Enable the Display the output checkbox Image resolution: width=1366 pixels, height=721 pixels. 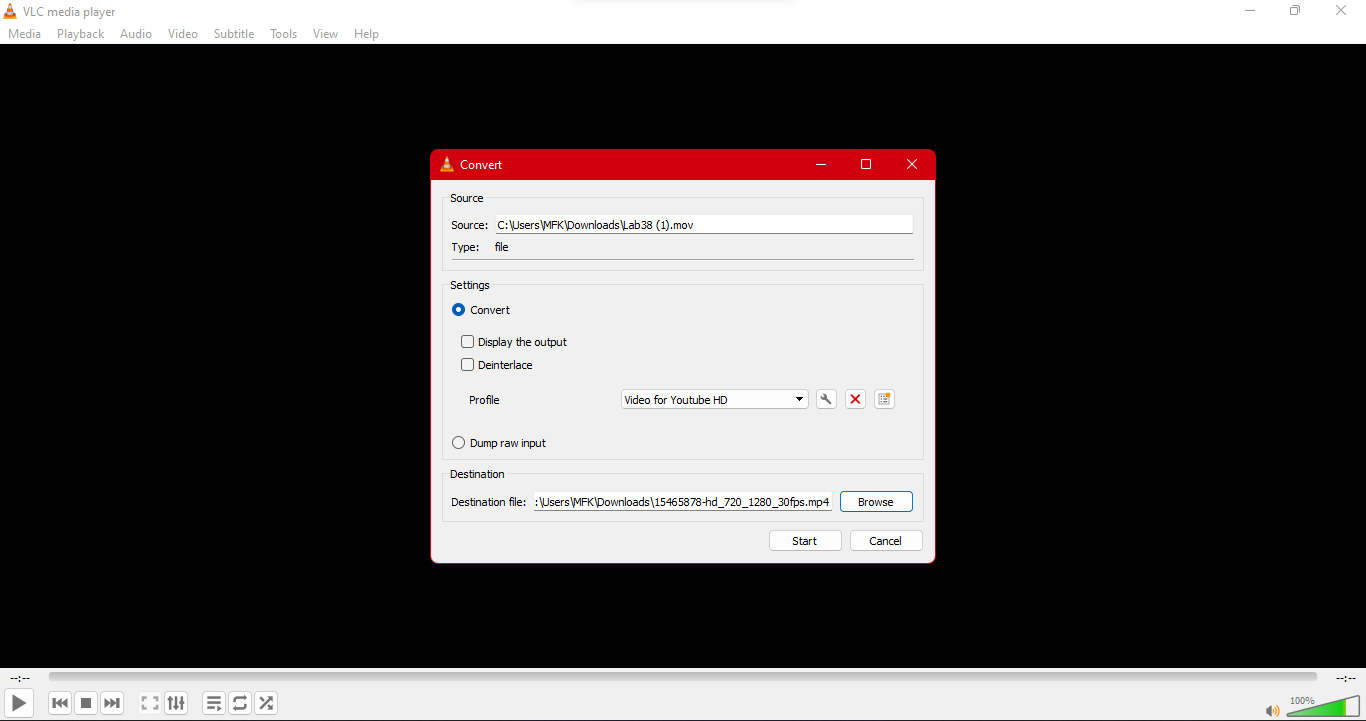[x=467, y=342]
